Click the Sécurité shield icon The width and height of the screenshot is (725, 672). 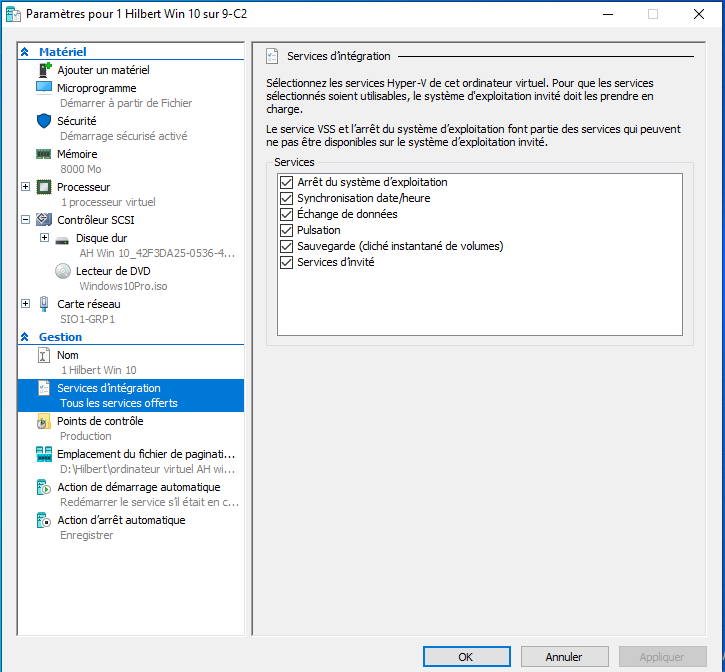(44, 120)
